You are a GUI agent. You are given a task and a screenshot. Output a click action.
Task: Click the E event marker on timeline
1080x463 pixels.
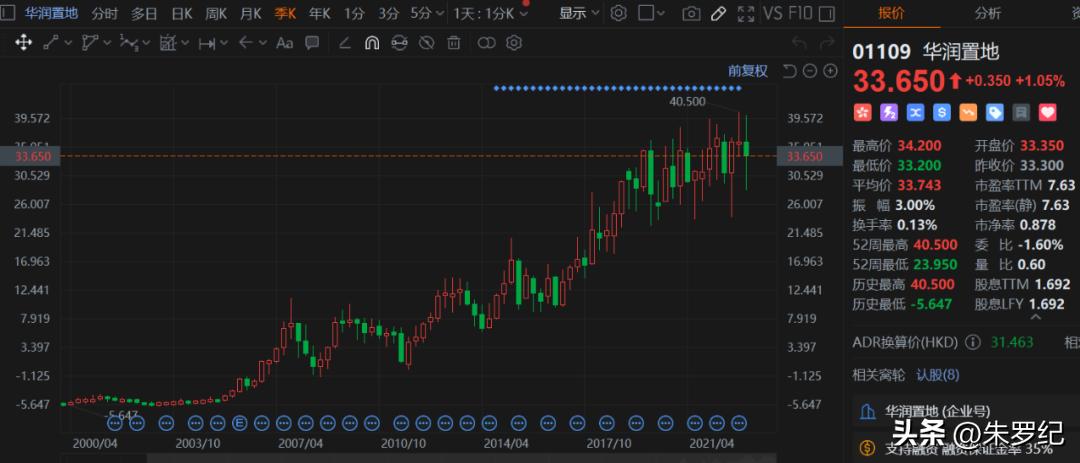pyautogui.click(x=240, y=422)
